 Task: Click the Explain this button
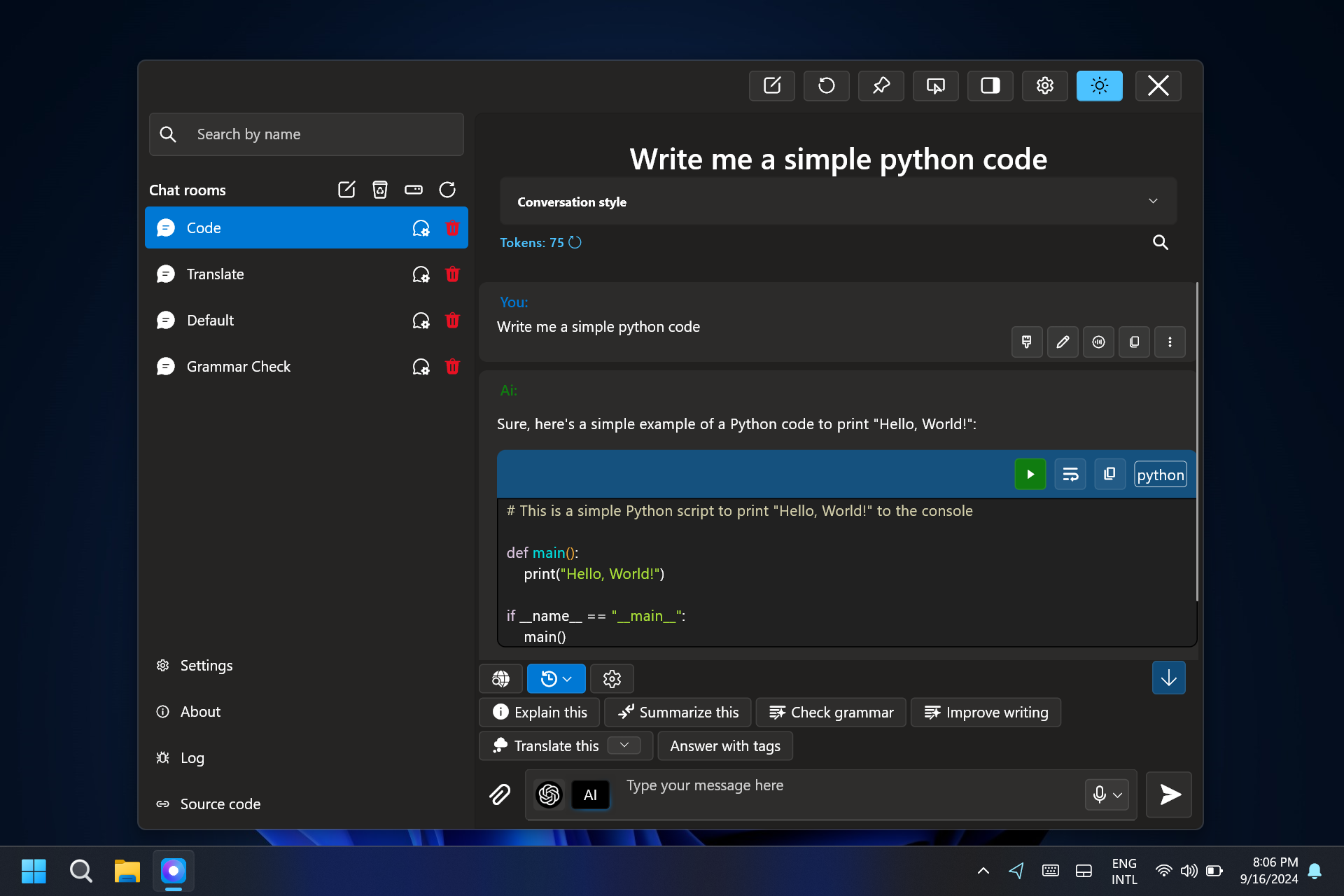point(539,713)
